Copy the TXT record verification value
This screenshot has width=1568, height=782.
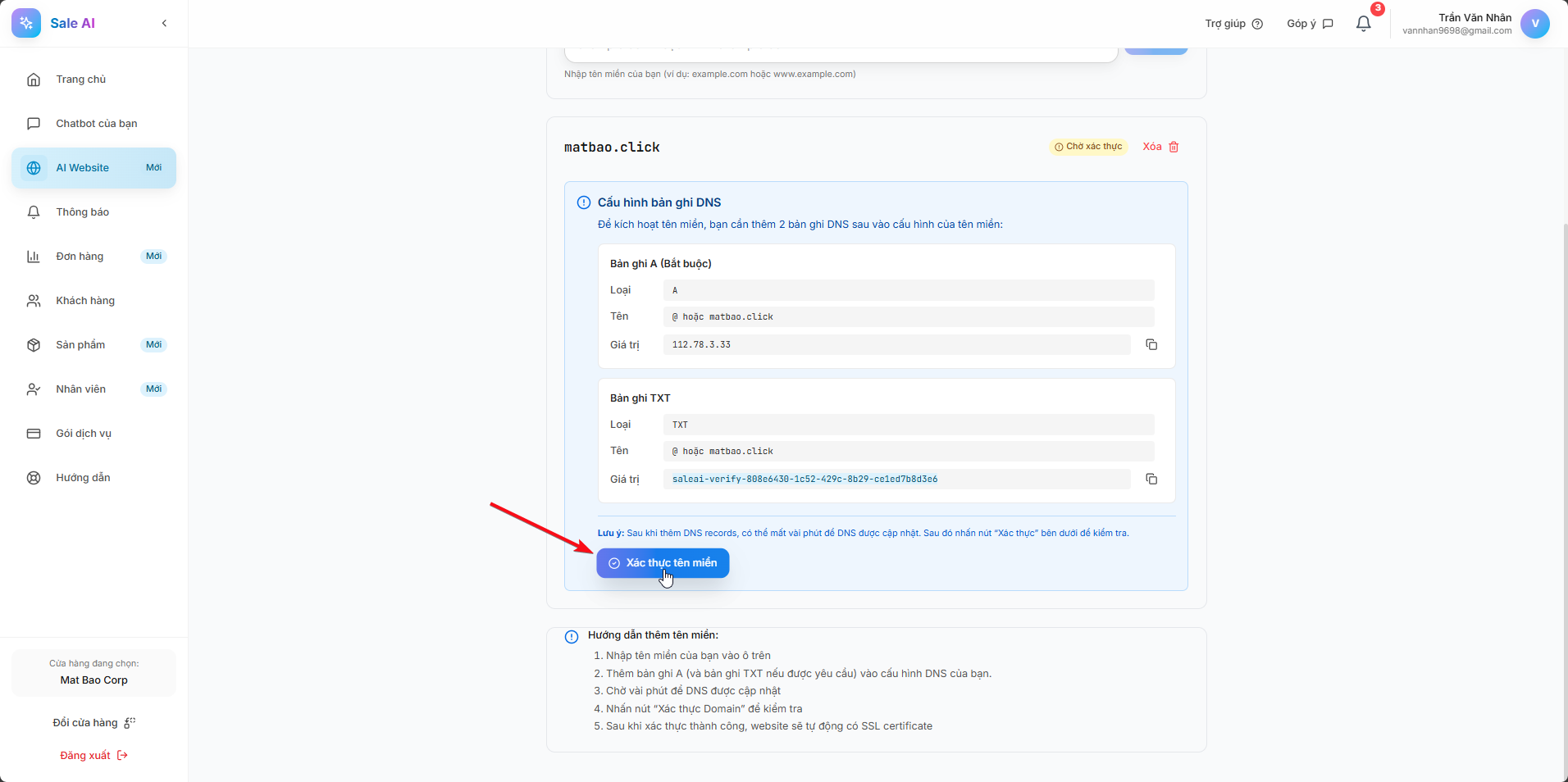point(1151,480)
